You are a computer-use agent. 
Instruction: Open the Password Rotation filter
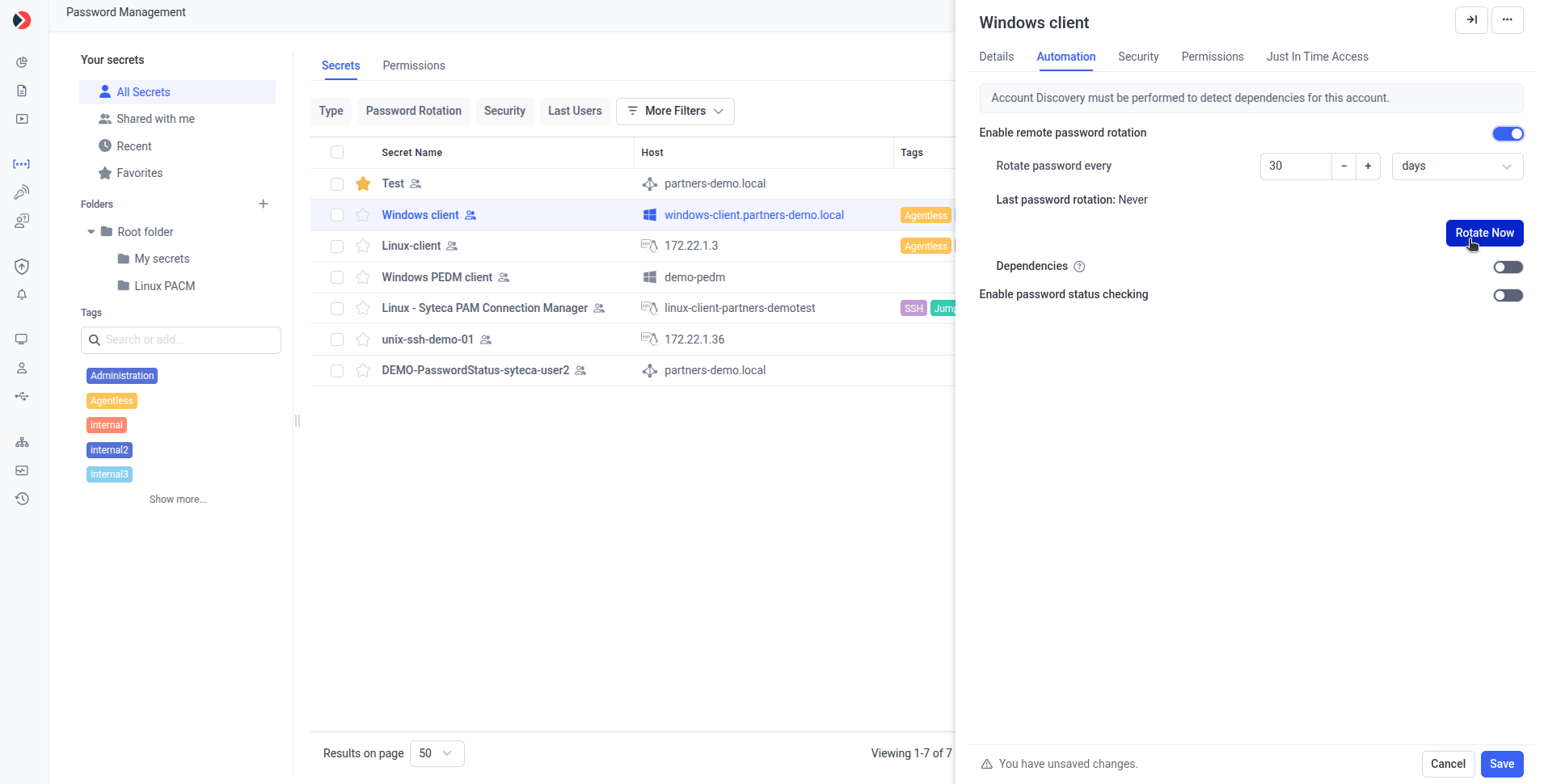point(413,112)
